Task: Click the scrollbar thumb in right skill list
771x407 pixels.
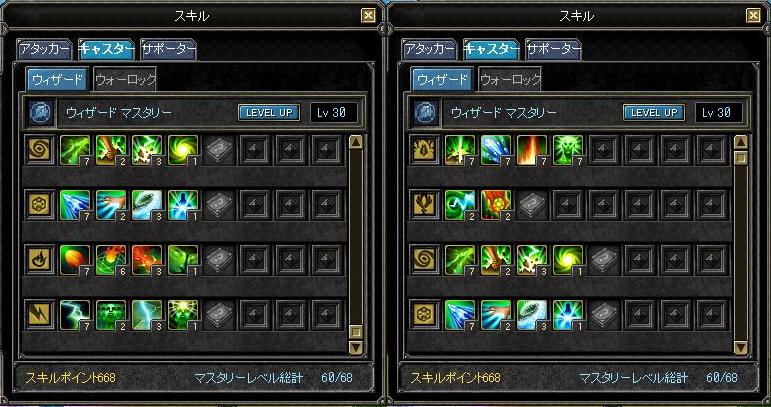Action: [x=741, y=158]
